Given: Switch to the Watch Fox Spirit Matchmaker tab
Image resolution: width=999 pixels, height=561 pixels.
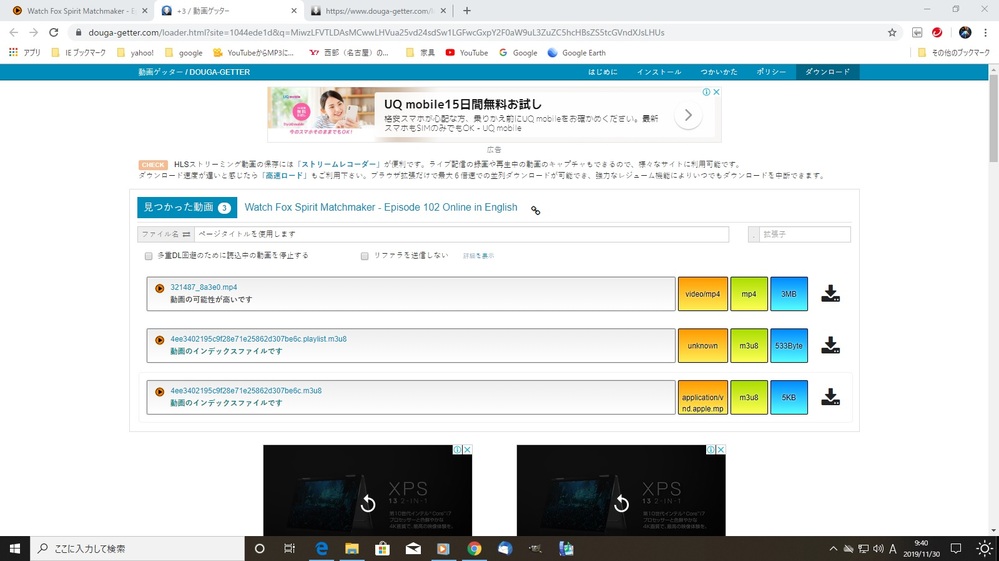Looking at the screenshot, I should (75, 11).
